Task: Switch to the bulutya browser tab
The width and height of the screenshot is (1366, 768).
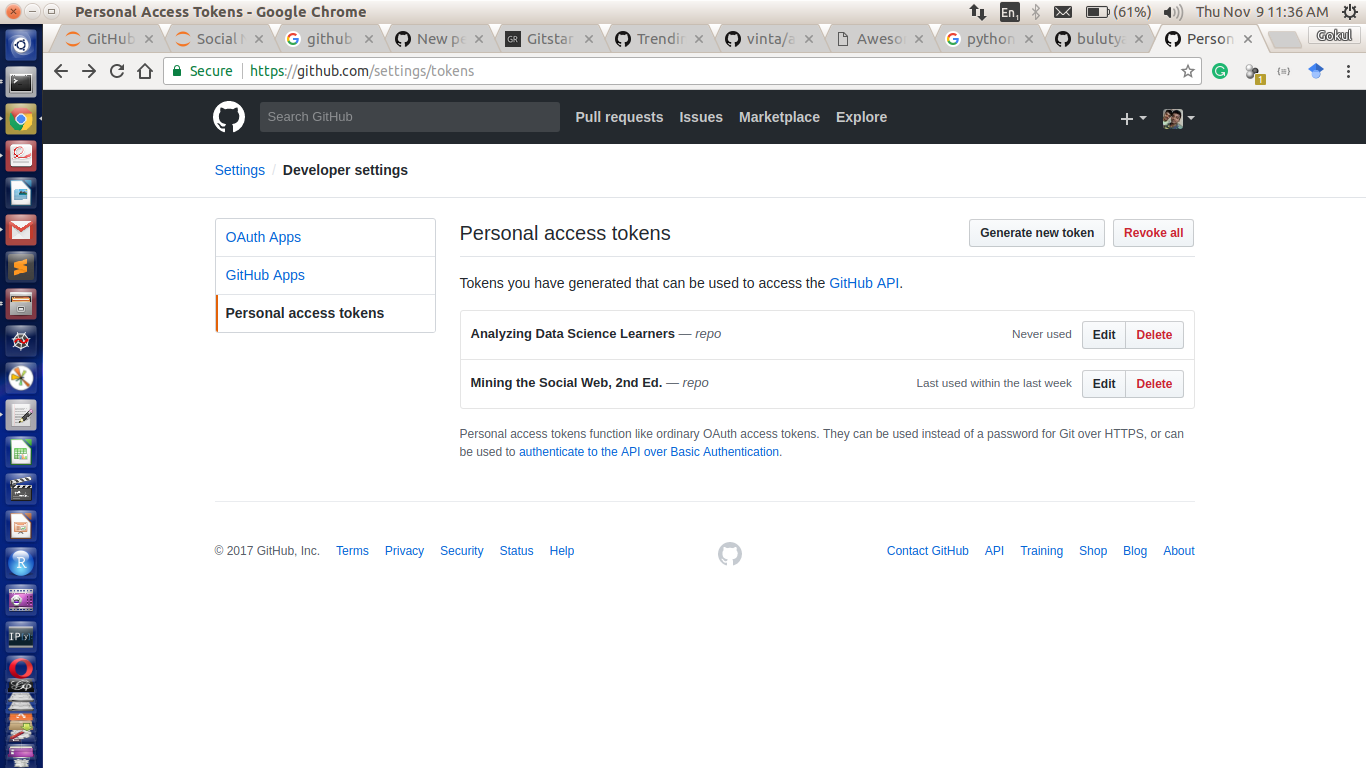Action: click(1098, 39)
